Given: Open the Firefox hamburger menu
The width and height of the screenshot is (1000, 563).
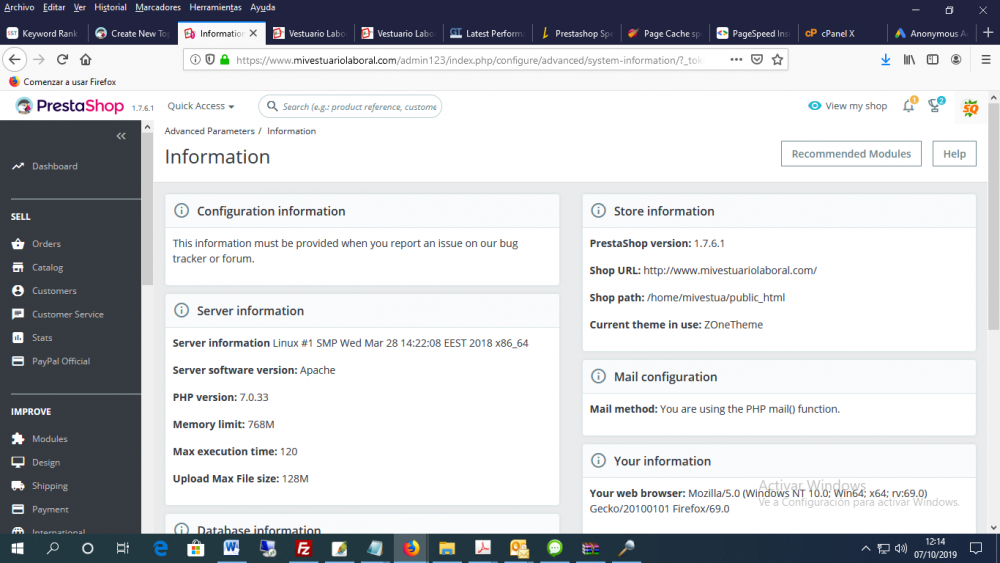Looking at the screenshot, I should click(x=985, y=59).
